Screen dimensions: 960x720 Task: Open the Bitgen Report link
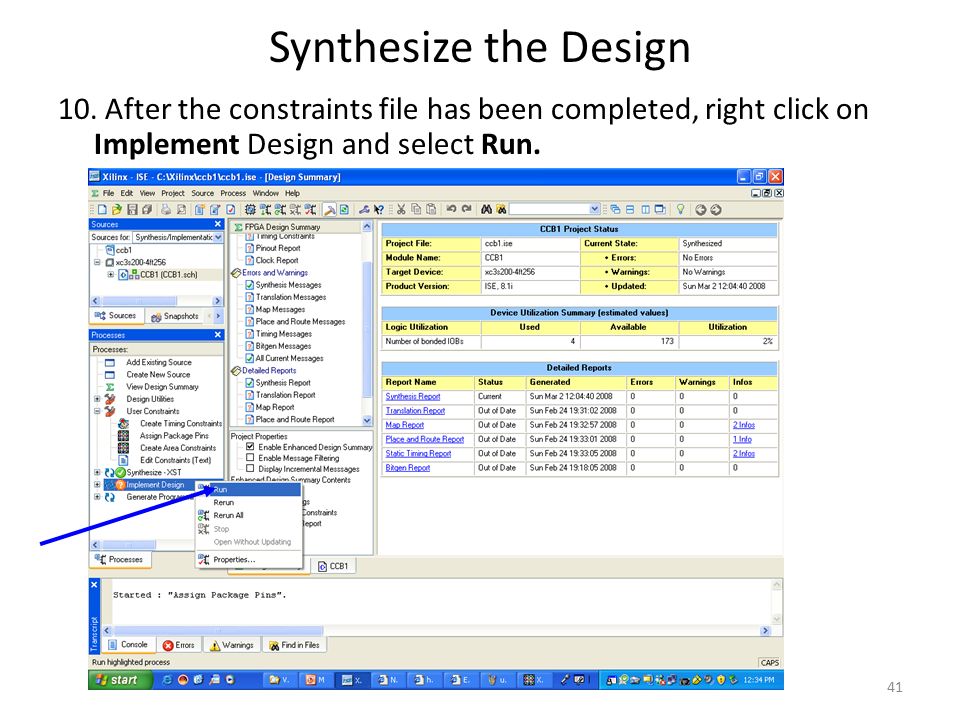pos(408,468)
